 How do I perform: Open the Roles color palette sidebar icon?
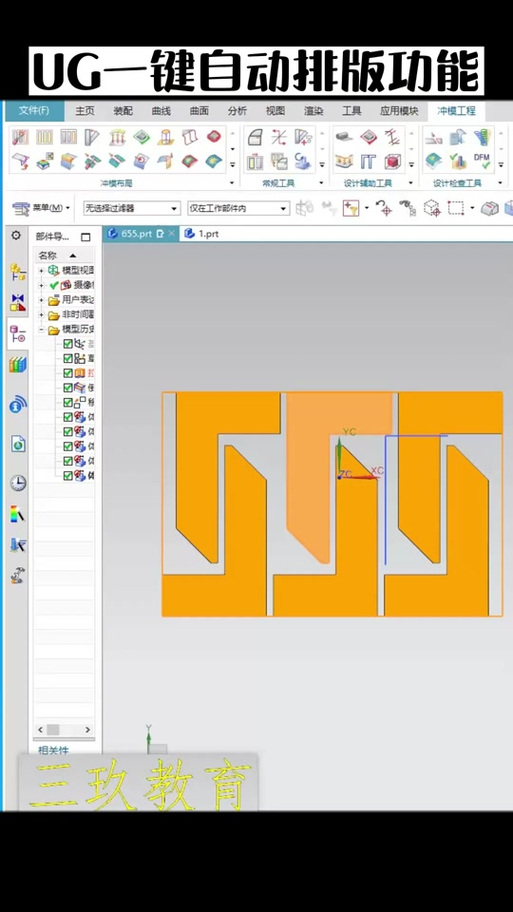(x=18, y=514)
